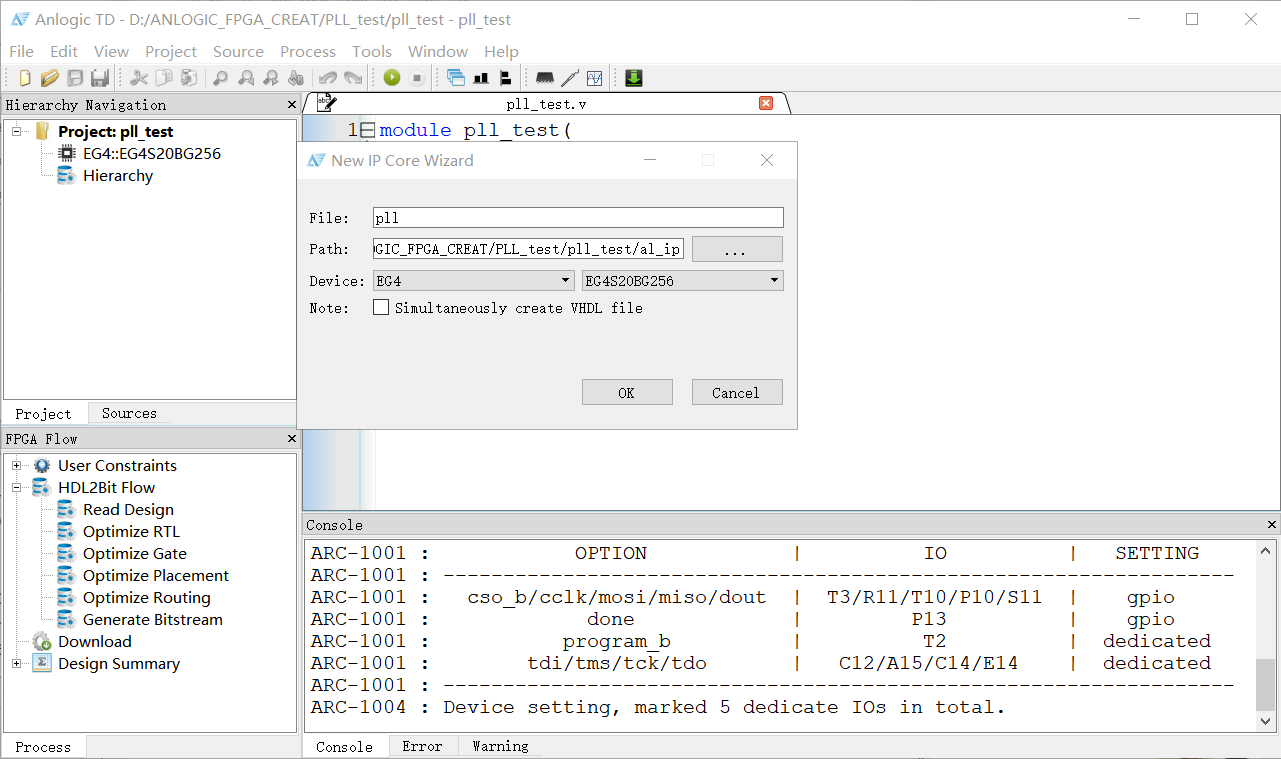
Task: Click the Find magnifier toolbar icon
Action: point(220,78)
